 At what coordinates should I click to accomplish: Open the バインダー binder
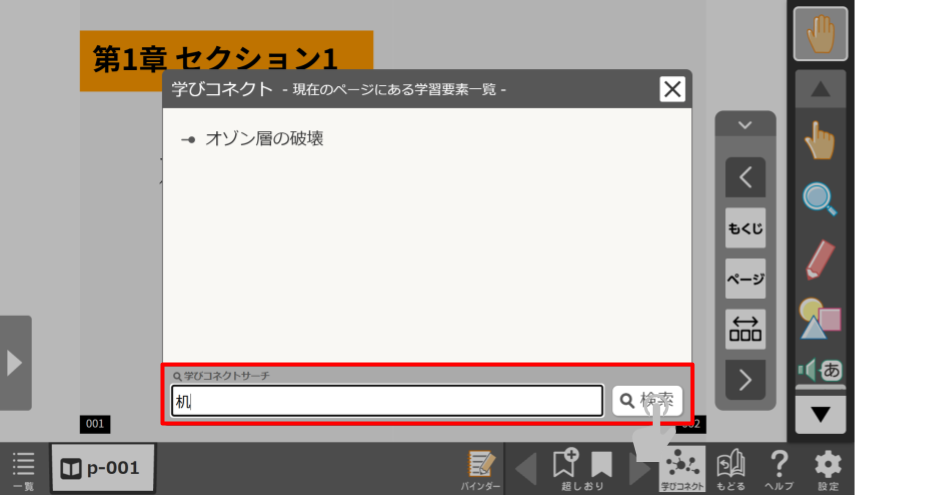481,468
